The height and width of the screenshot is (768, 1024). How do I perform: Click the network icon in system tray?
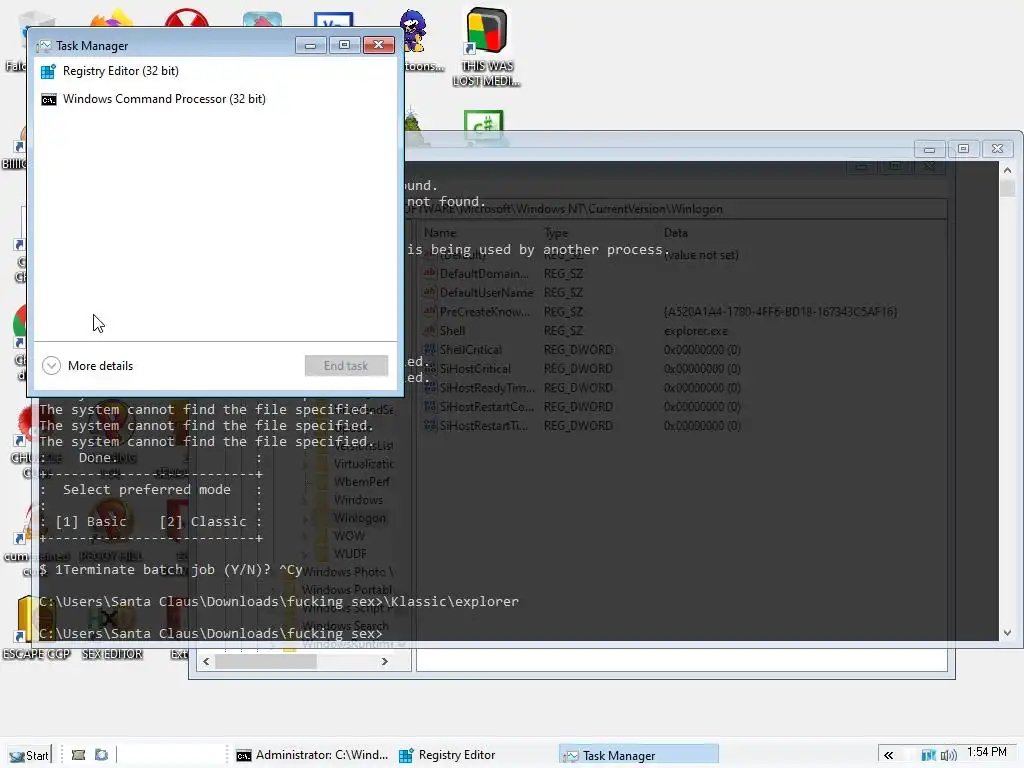click(928, 756)
